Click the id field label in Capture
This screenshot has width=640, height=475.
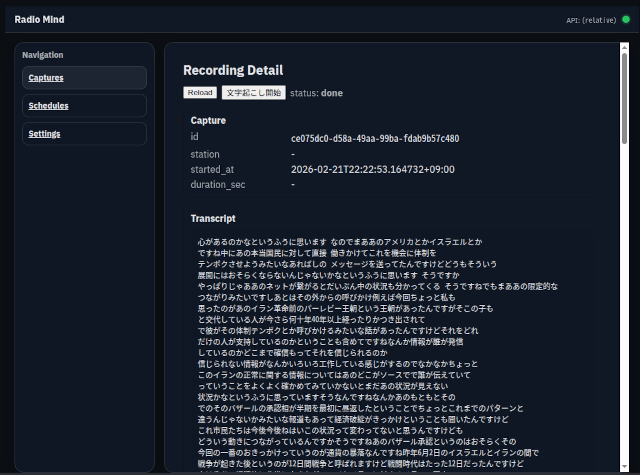[195, 138]
